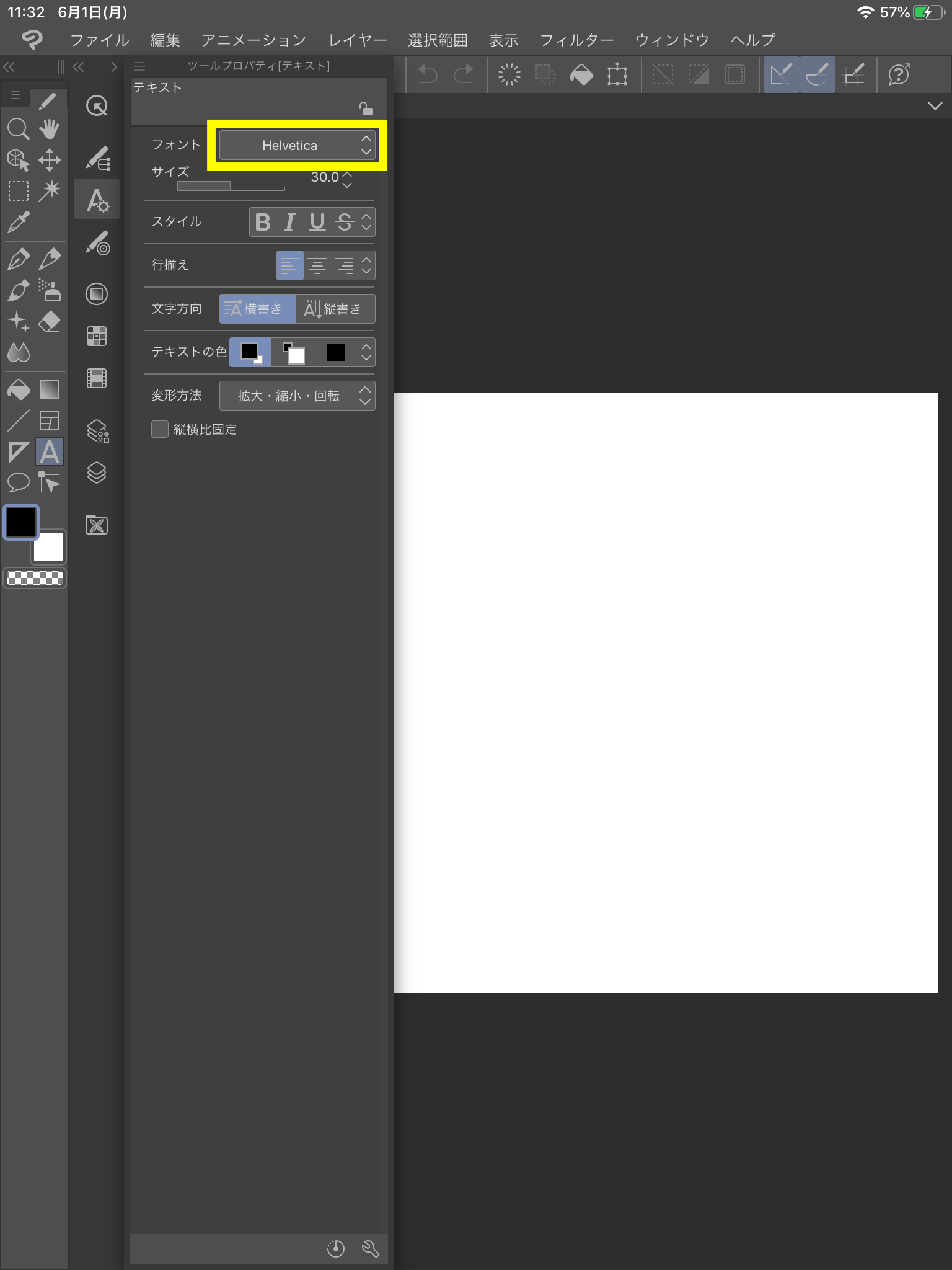Select 縦書き vertical text direction
This screenshot has height=1270, width=952.
335,309
